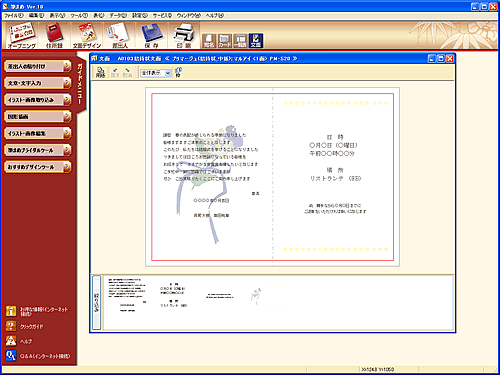The height and width of the screenshot is (375, 500).
Task: Click the イラスト・画像編集 guide button
Action: tap(38, 133)
